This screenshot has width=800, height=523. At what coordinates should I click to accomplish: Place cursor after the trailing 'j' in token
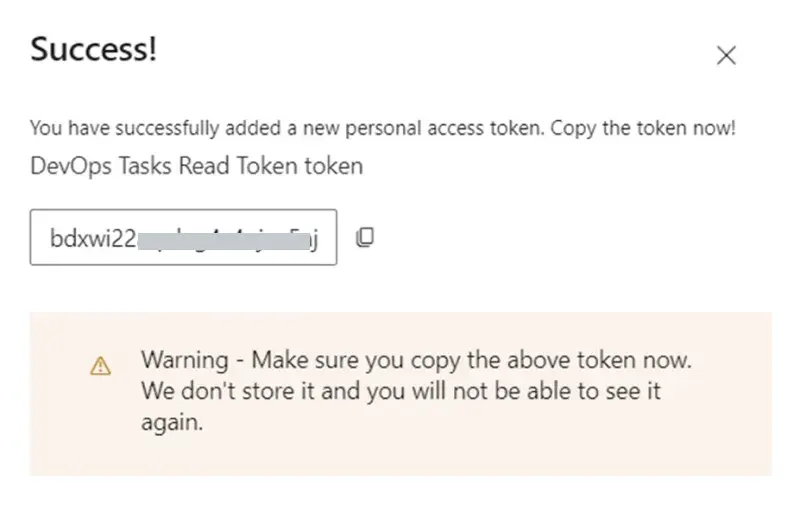click(x=319, y=239)
